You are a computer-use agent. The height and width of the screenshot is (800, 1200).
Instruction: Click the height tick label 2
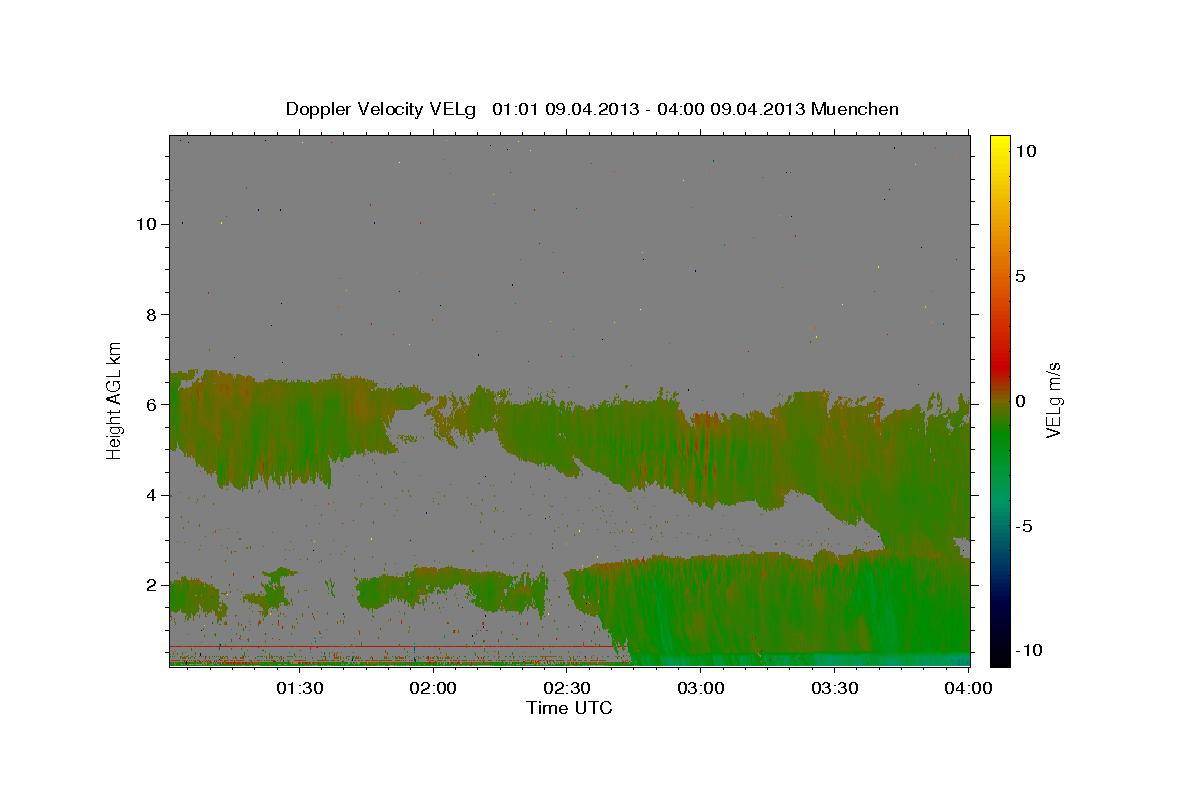click(x=152, y=585)
